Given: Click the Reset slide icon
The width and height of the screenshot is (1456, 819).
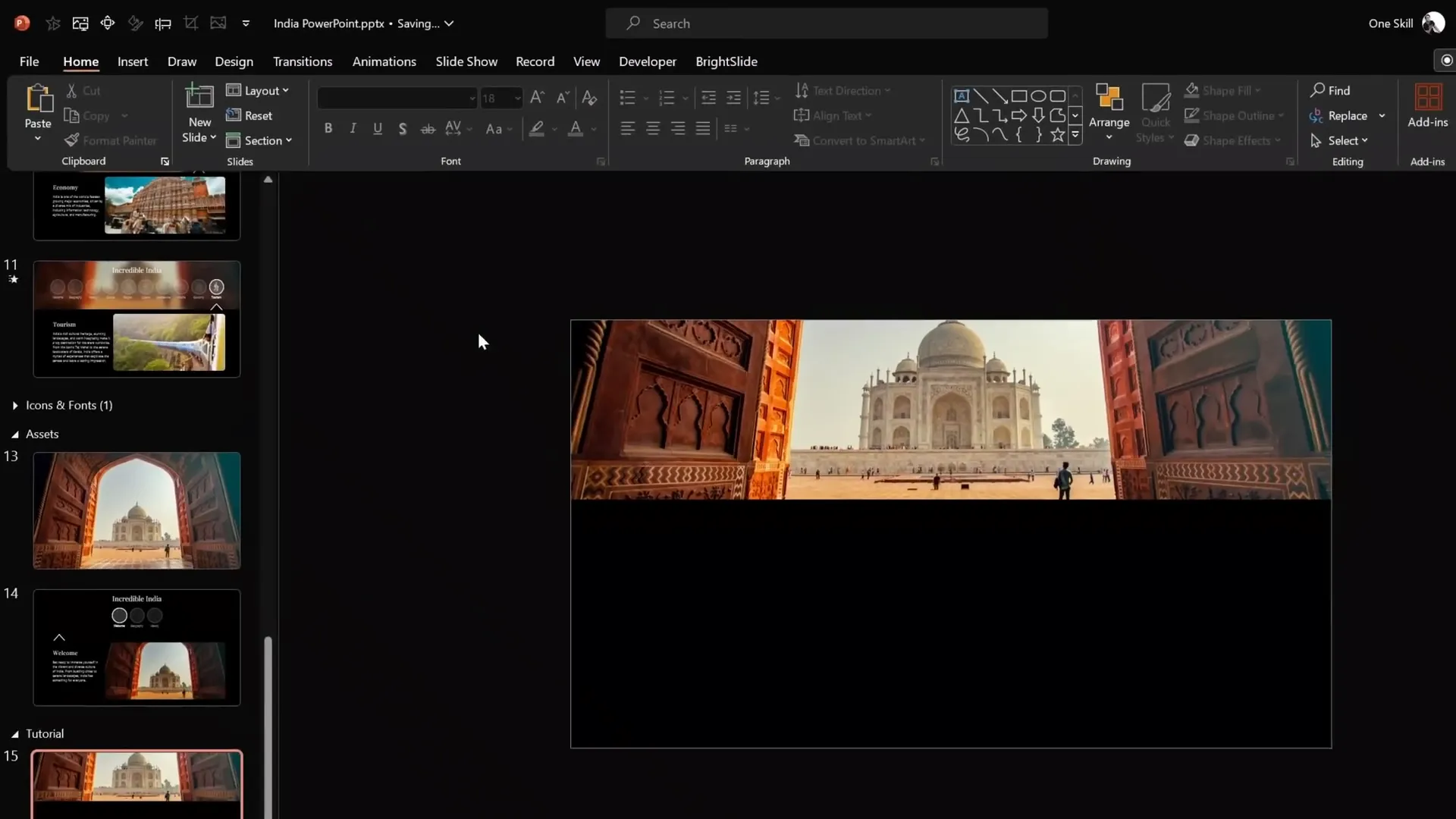Looking at the screenshot, I should tap(234, 115).
